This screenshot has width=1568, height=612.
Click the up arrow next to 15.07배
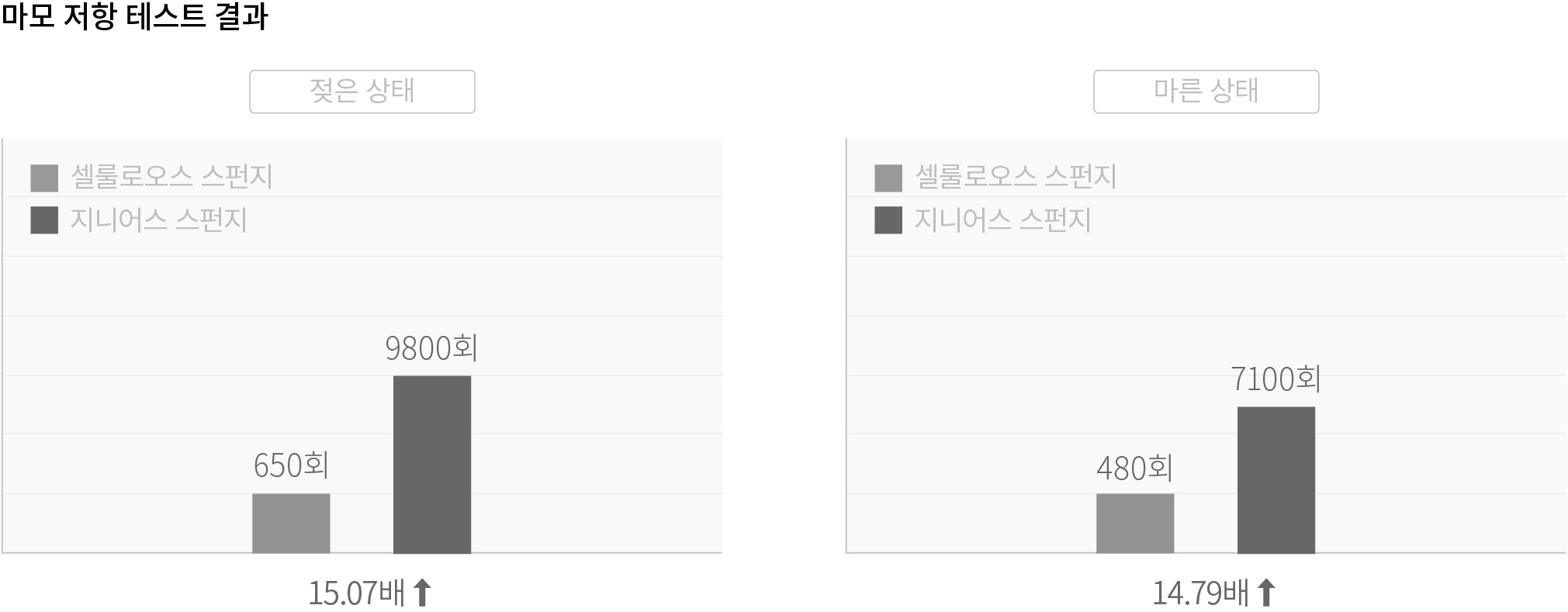[422, 593]
